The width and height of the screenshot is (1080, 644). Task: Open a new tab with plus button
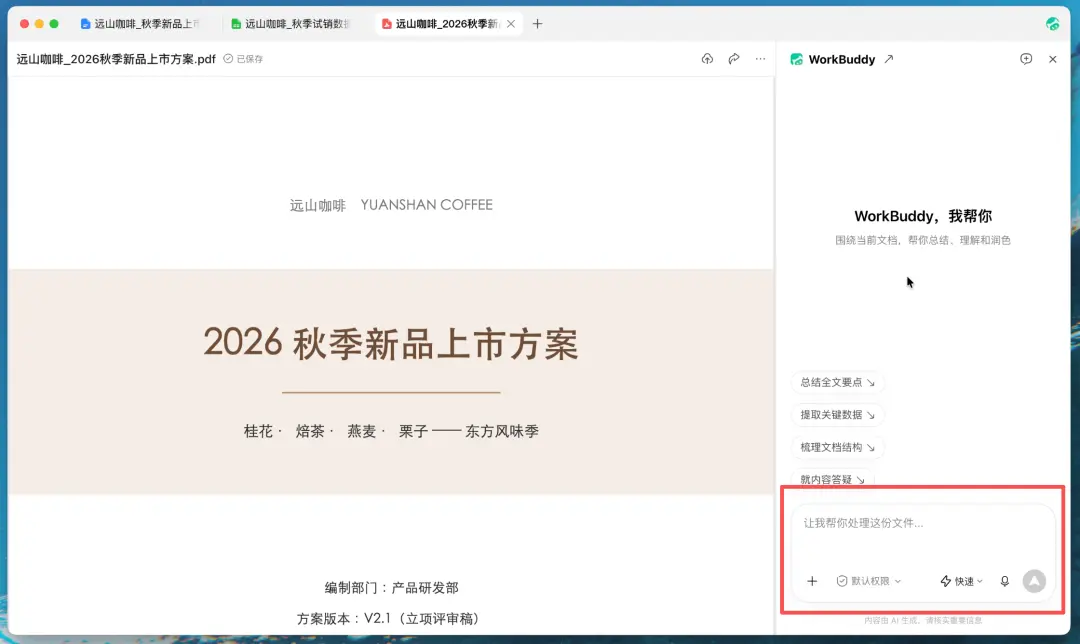tap(537, 23)
